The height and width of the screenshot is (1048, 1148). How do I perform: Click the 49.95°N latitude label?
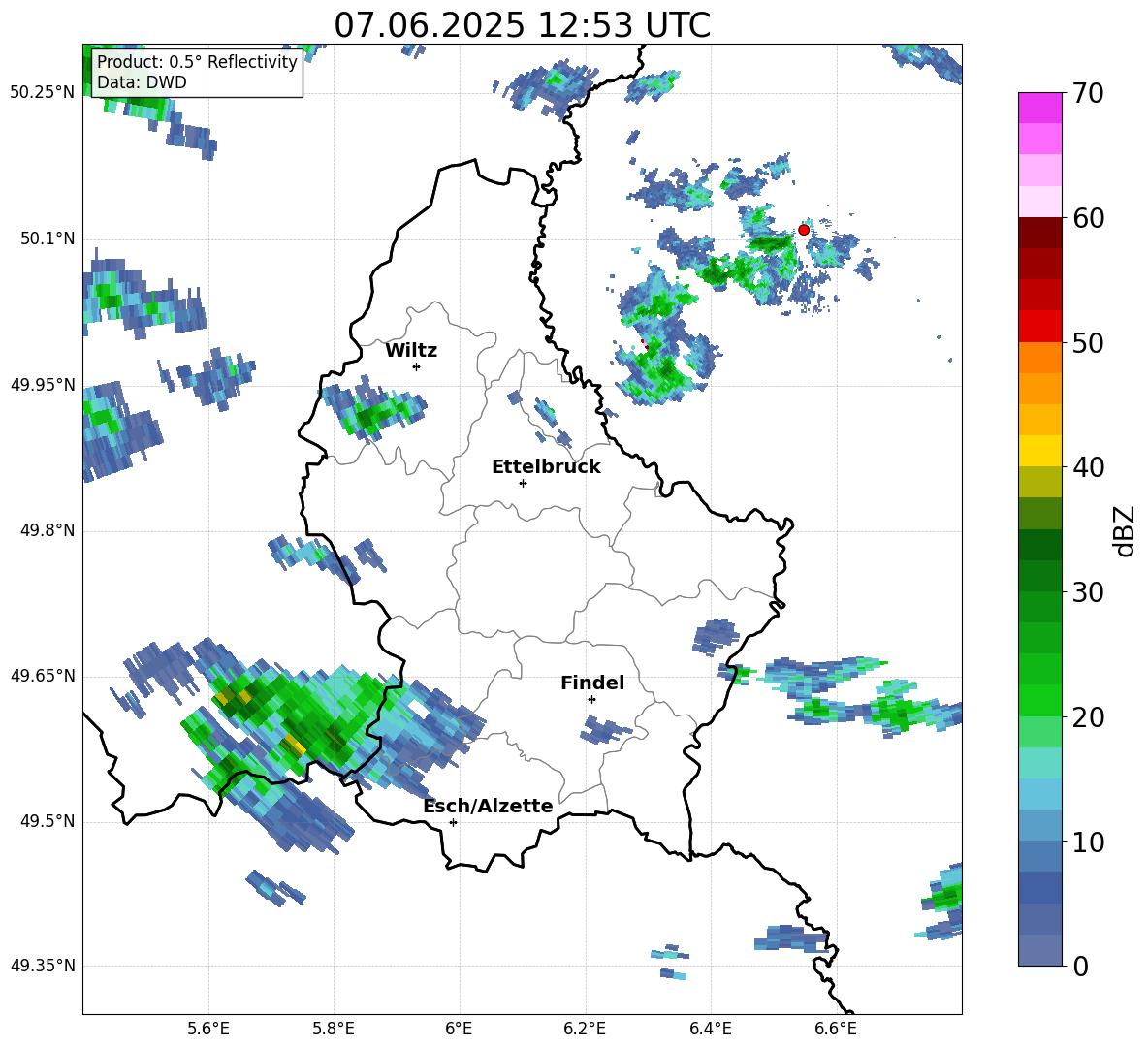coord(42,385)
